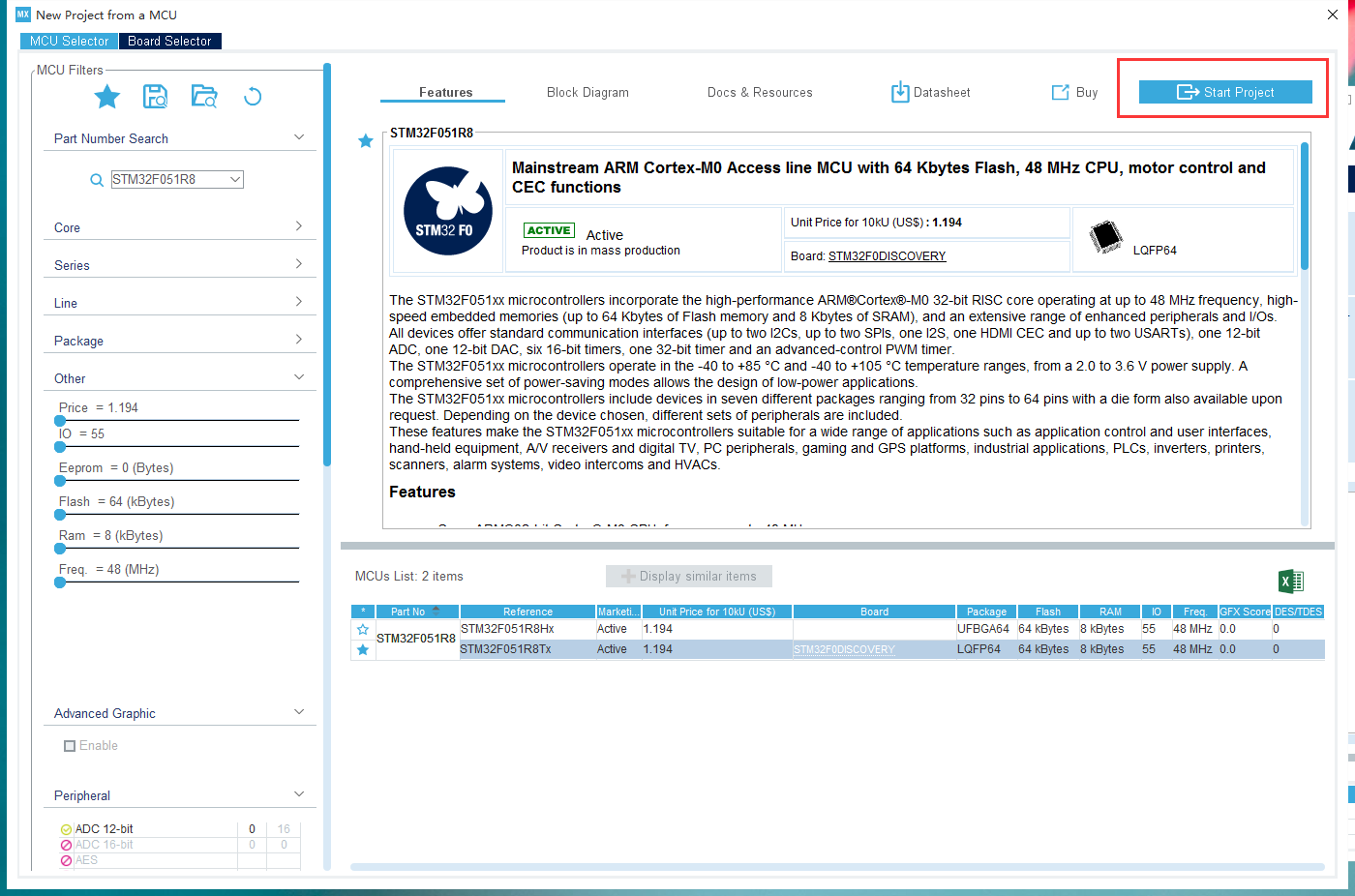This screenshot has height=896, width=1355.
Task: Adjust the Eeprom slider handle
Action: click(60, 481)
